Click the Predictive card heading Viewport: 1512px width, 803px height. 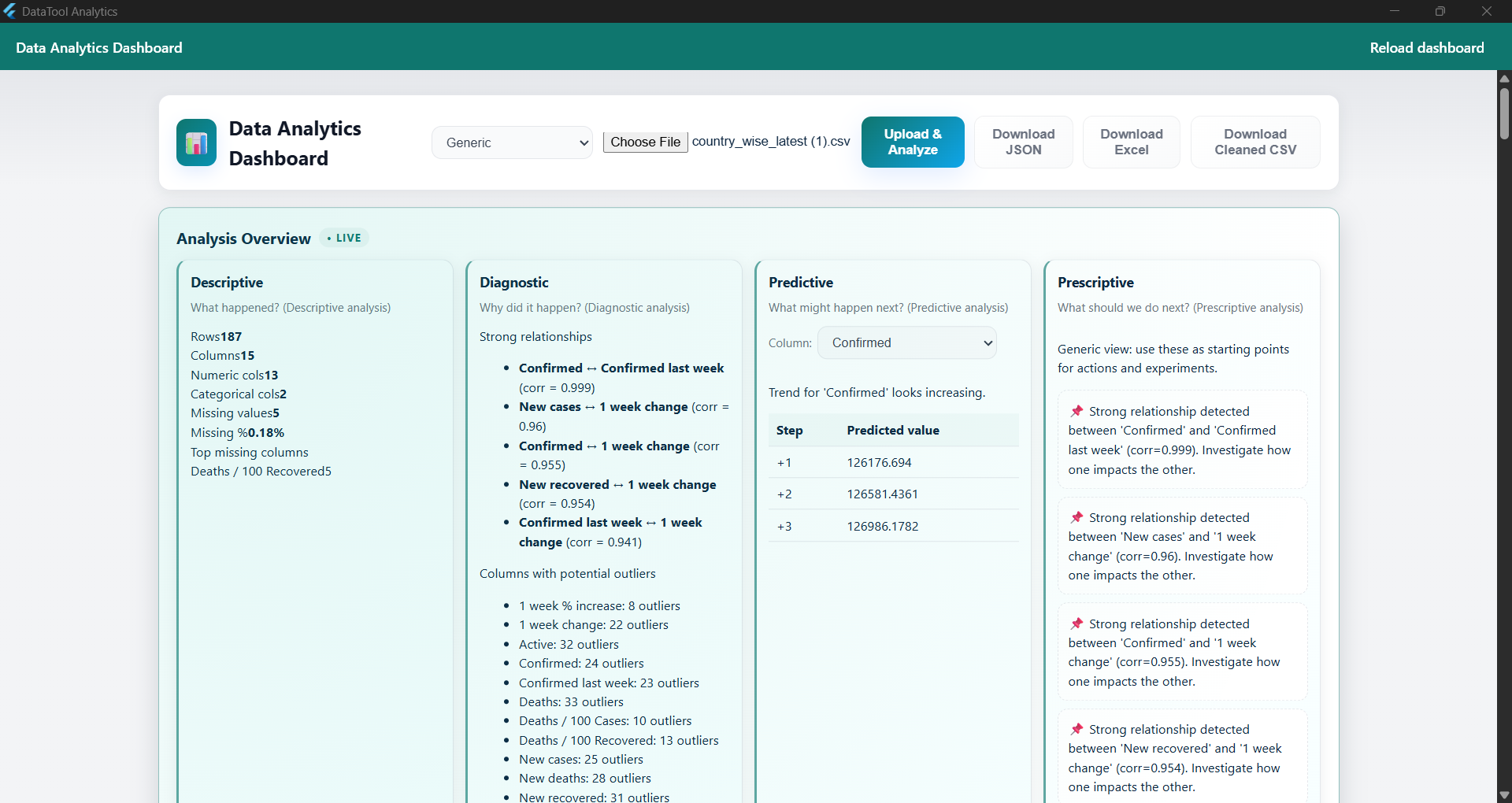tap(801, 282)
